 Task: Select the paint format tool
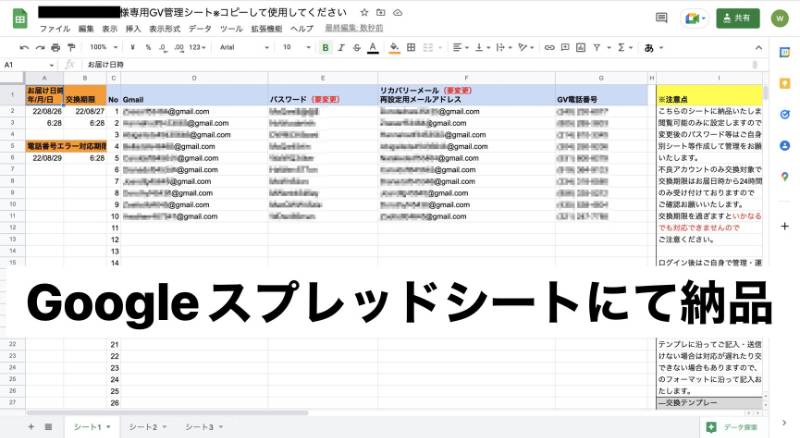pyautogui.click(x=71, y=47)
